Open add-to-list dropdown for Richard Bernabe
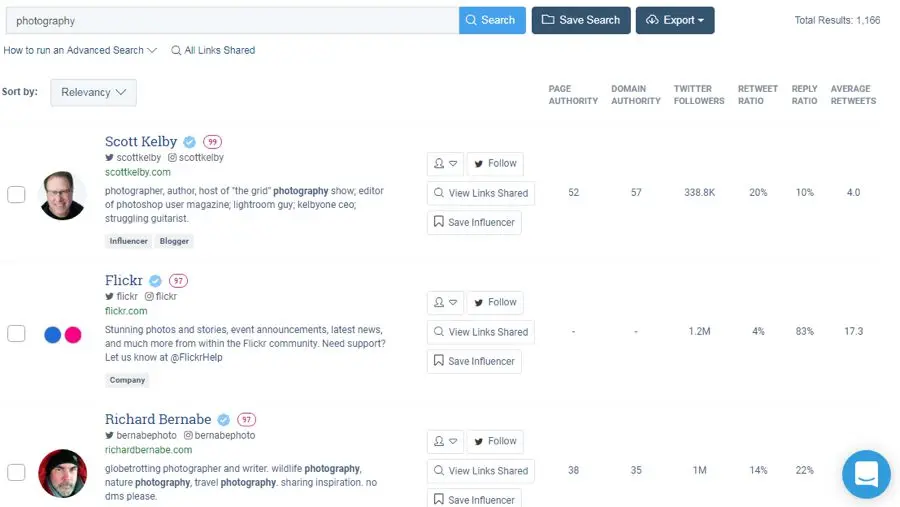Image resolution: width=900 pixels, height=507 pixels. click(x=445, y=442)
